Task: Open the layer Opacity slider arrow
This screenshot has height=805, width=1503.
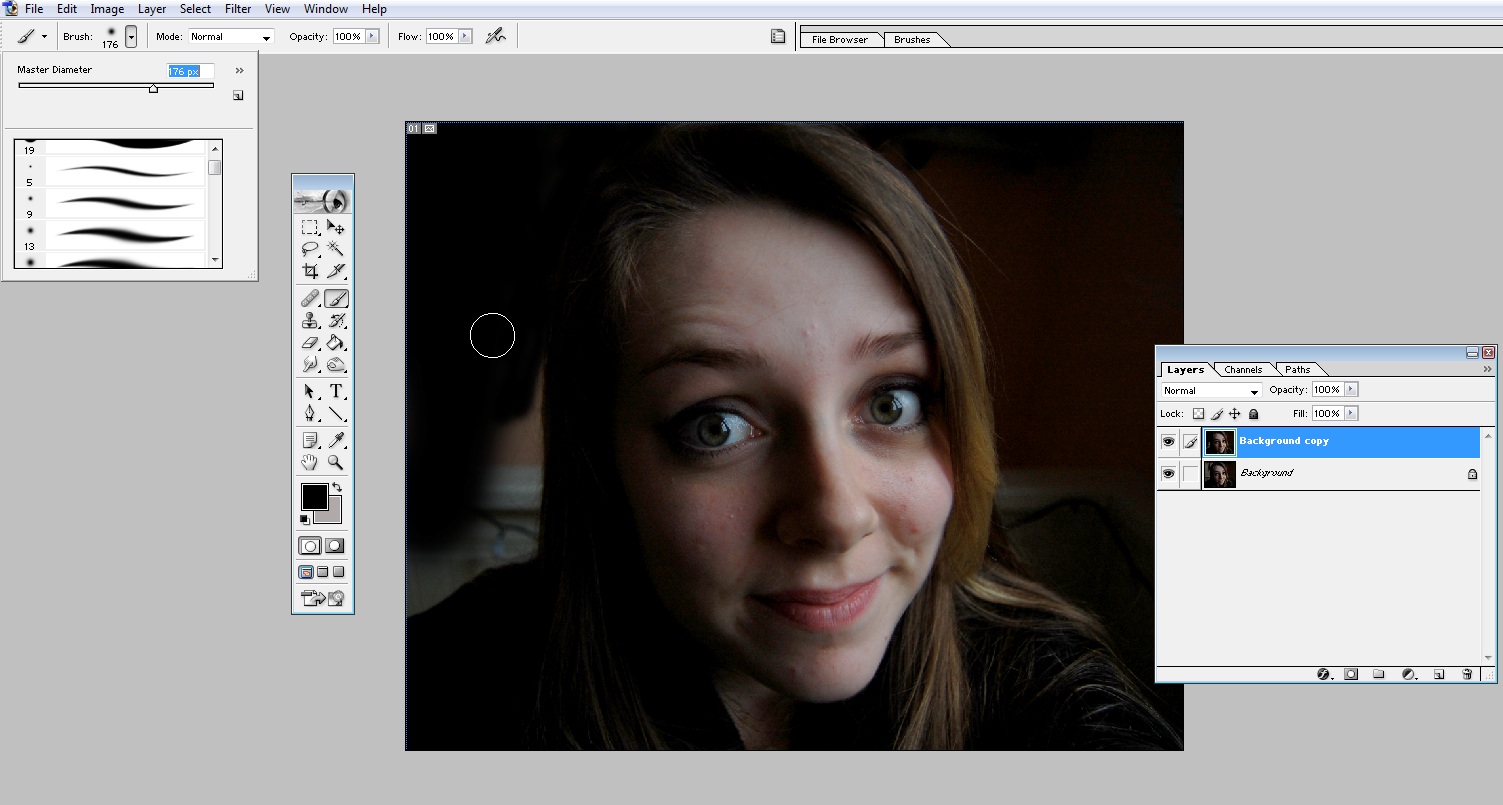Action: (1352, 390)
